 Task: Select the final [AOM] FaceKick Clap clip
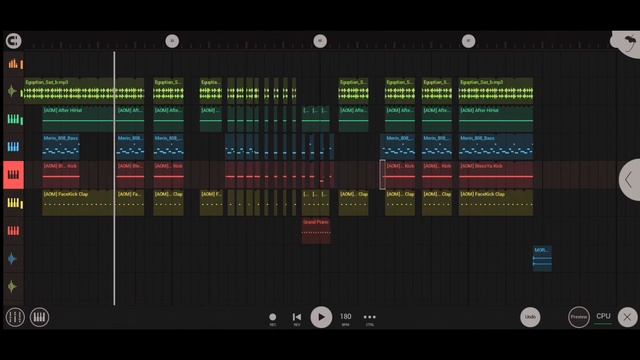point(496,203)
